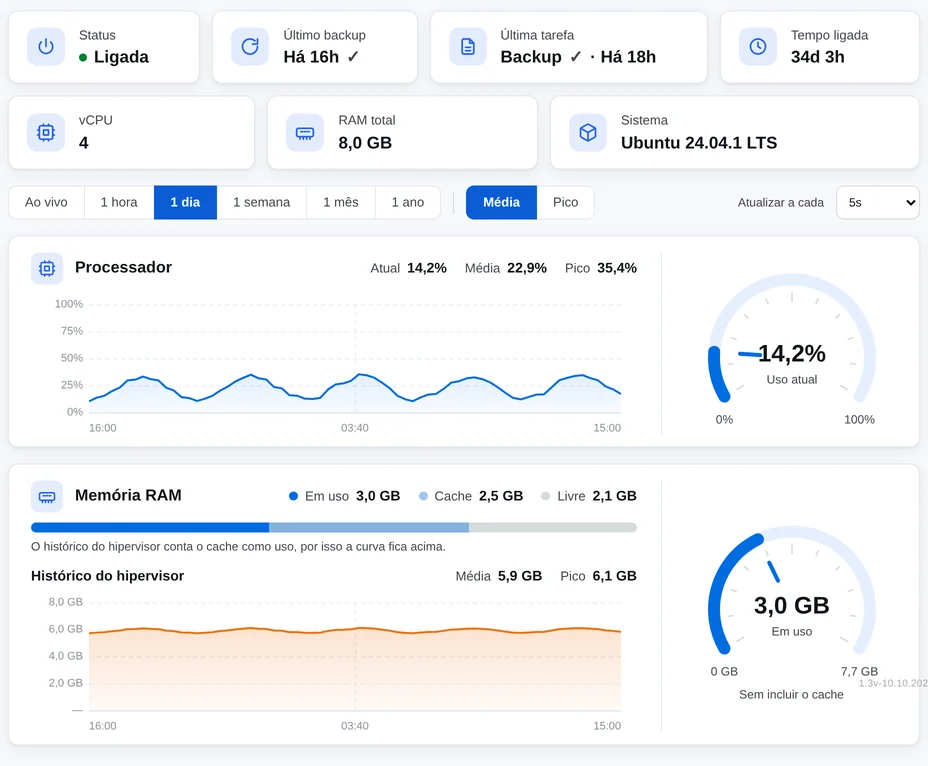928x766 pixels.
Task: Click the hypervisor cache explanation sentence
Action: tap(238, 546)
